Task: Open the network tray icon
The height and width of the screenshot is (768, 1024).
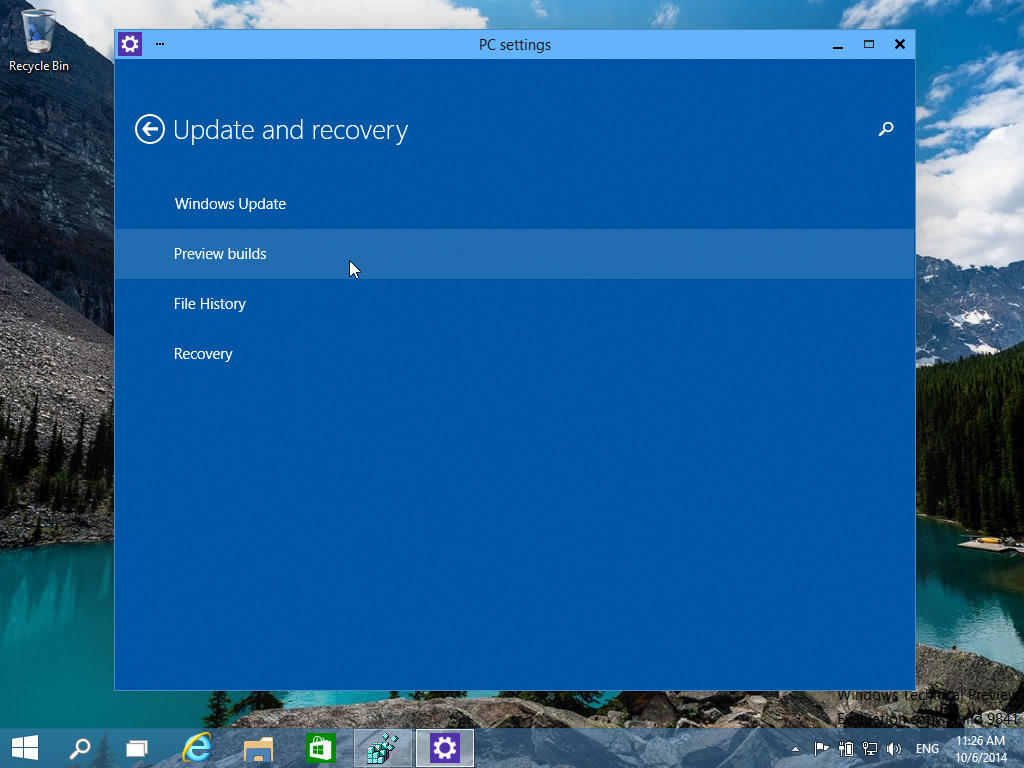Action: coord(870,749)
